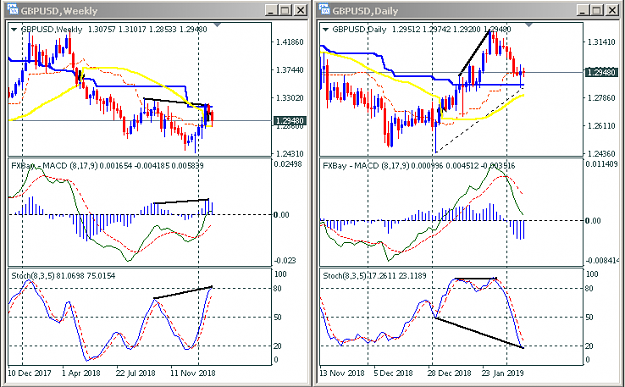
Task: Click the 1.29480 current price tag on Weekly chart
Action: click(289, 121)
